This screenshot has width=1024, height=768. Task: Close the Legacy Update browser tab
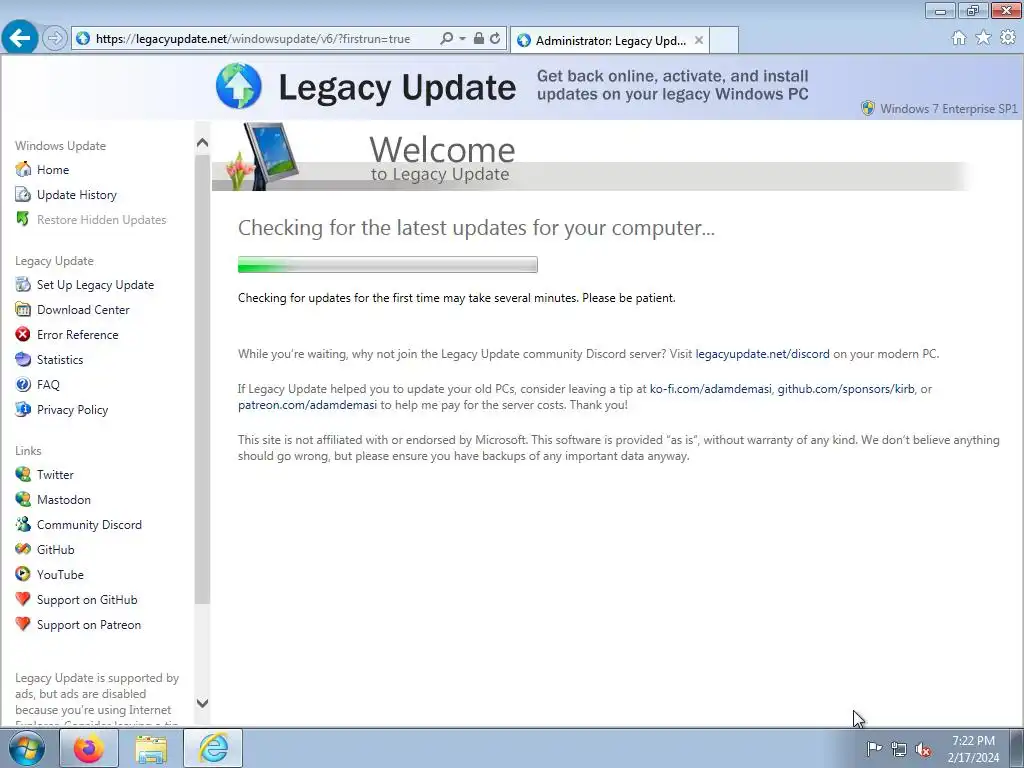(x=699, y=40)
